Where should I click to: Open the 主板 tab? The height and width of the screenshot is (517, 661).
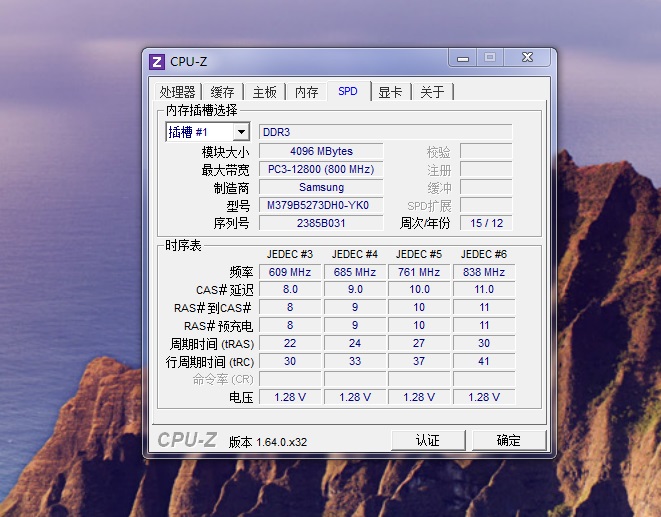point(265,92)
